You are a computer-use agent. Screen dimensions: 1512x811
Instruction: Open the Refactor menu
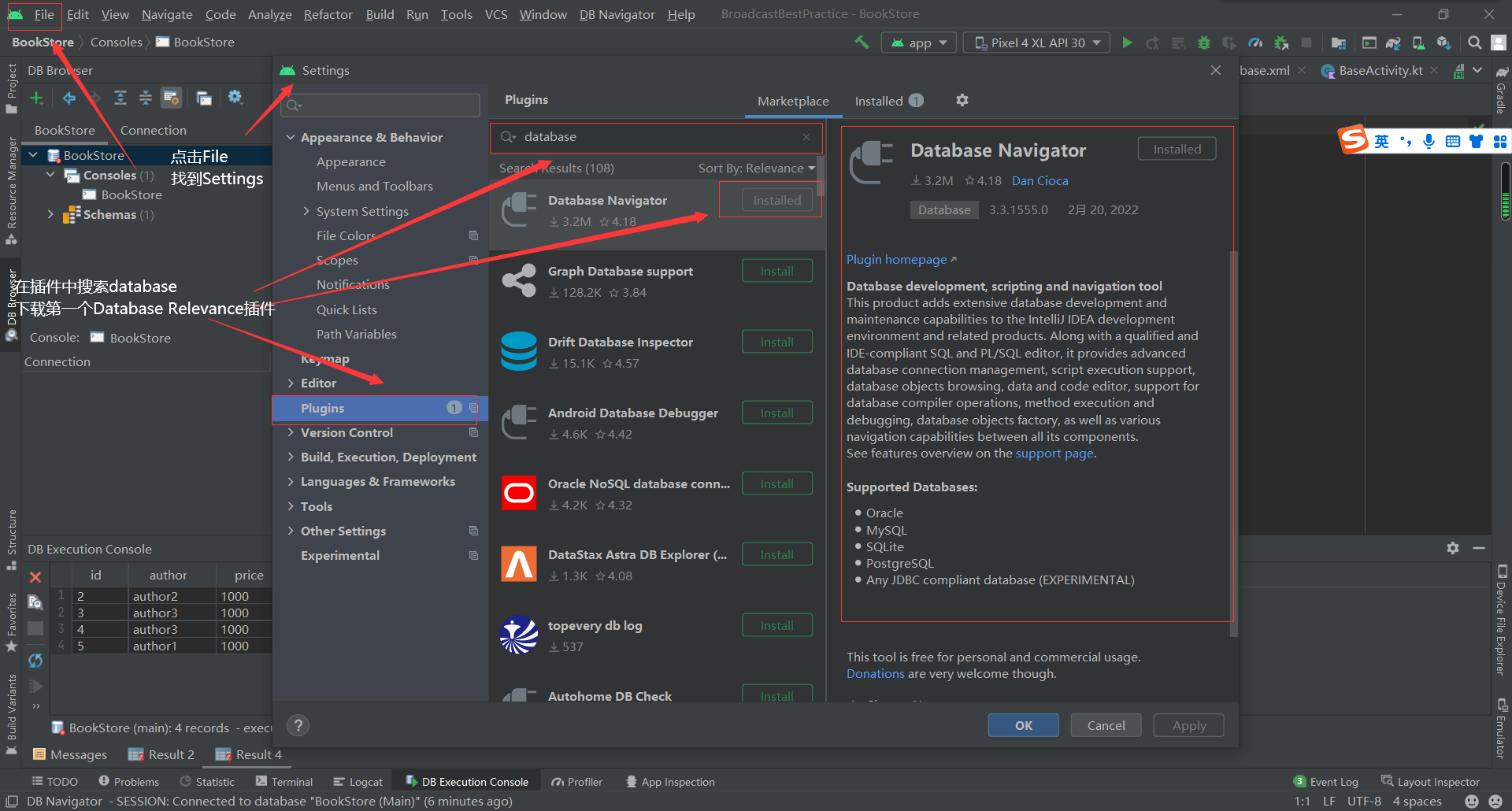click(x=328, y=14)
